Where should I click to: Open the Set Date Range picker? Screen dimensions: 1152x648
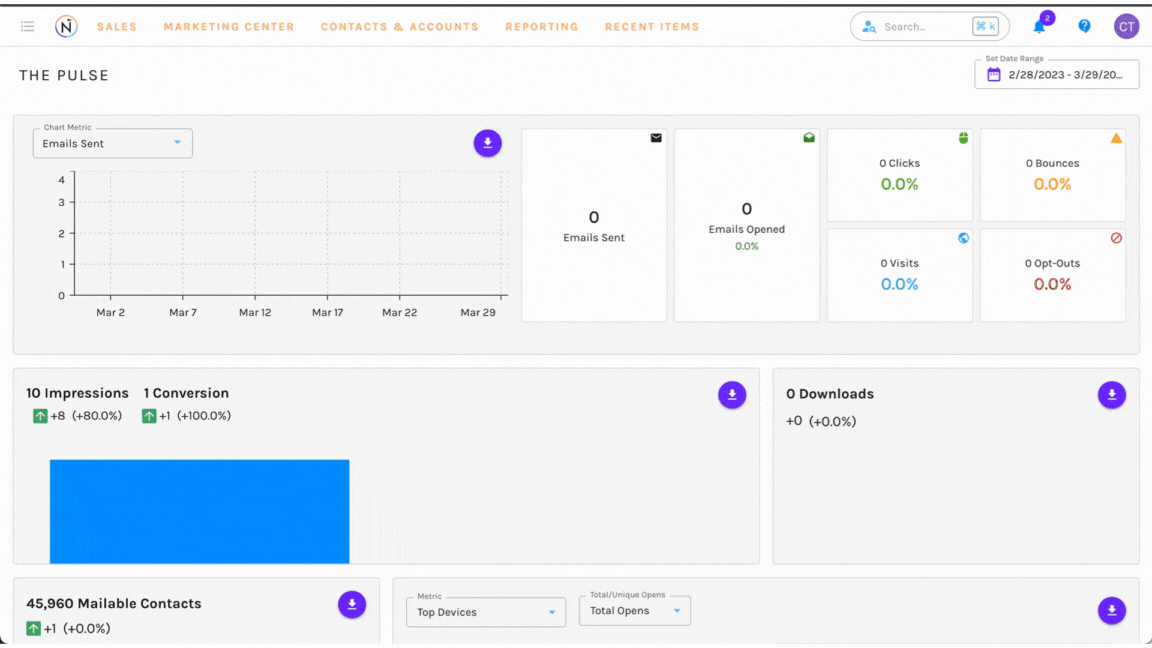[x=1056, y=74]
